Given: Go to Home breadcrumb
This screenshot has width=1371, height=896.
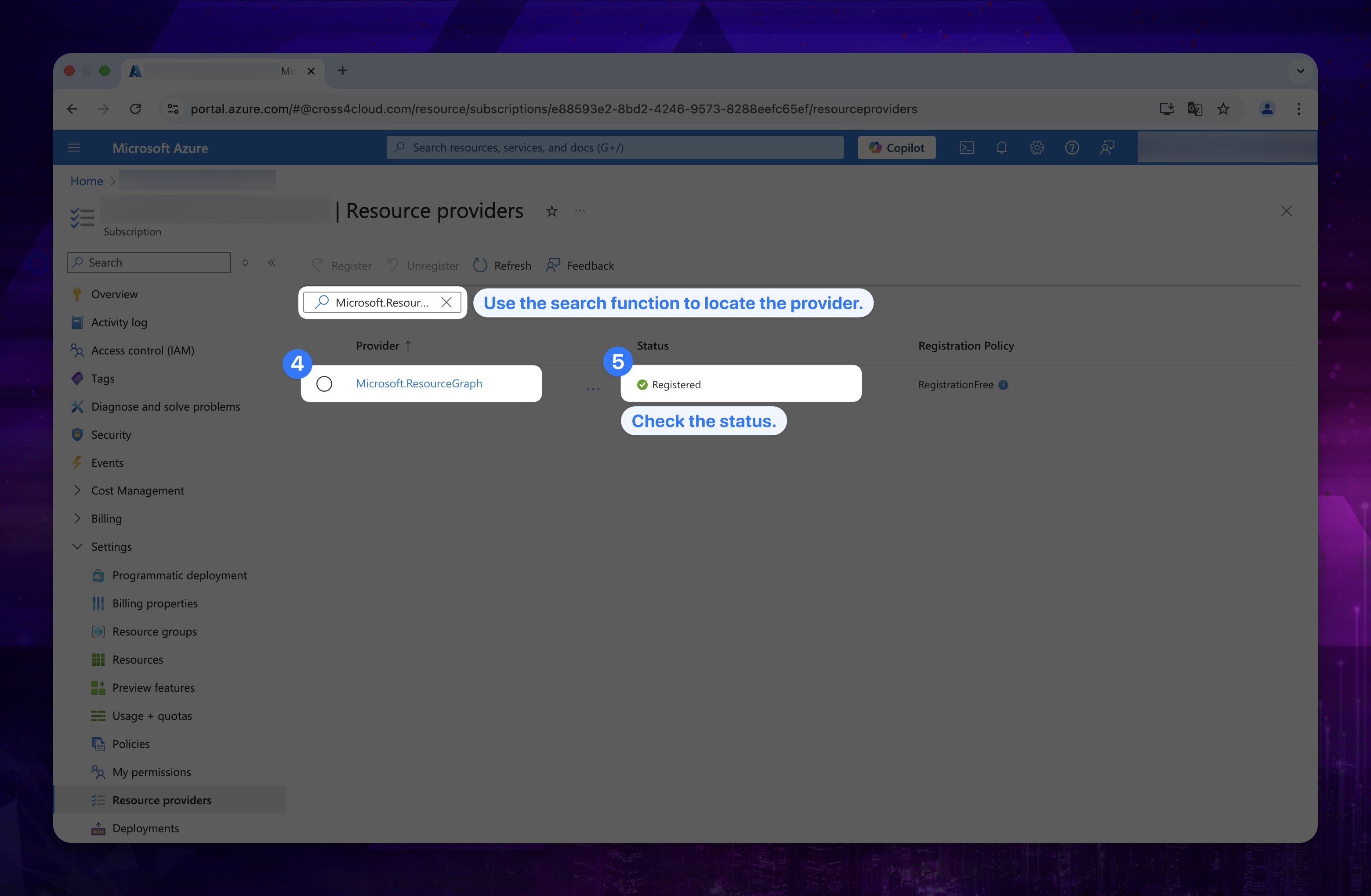Looking at the screenshot, I should click(87, 181).
